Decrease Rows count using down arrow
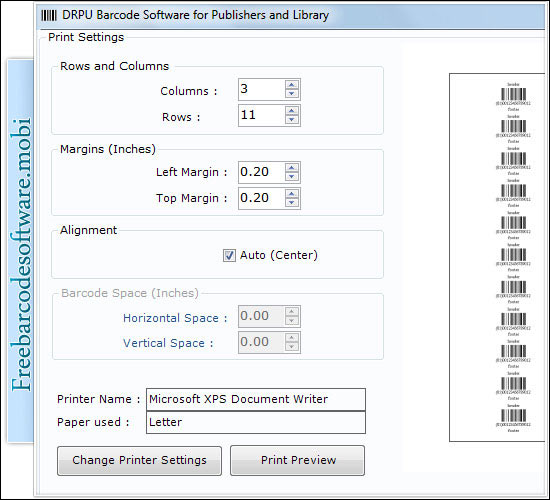Screen dimensions: 550x500 point(291,120)
